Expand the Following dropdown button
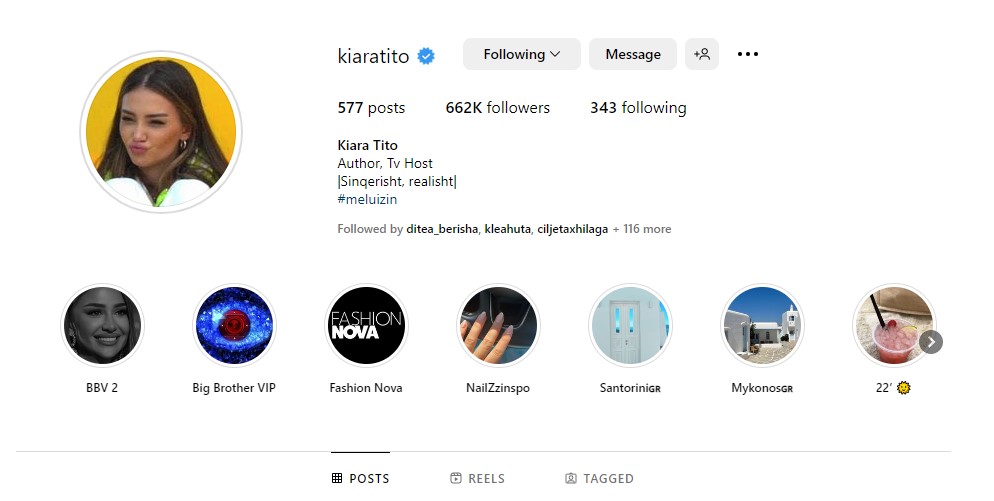Image resolution: width=994 pixels, height=501 pixels. pos(522,55)
